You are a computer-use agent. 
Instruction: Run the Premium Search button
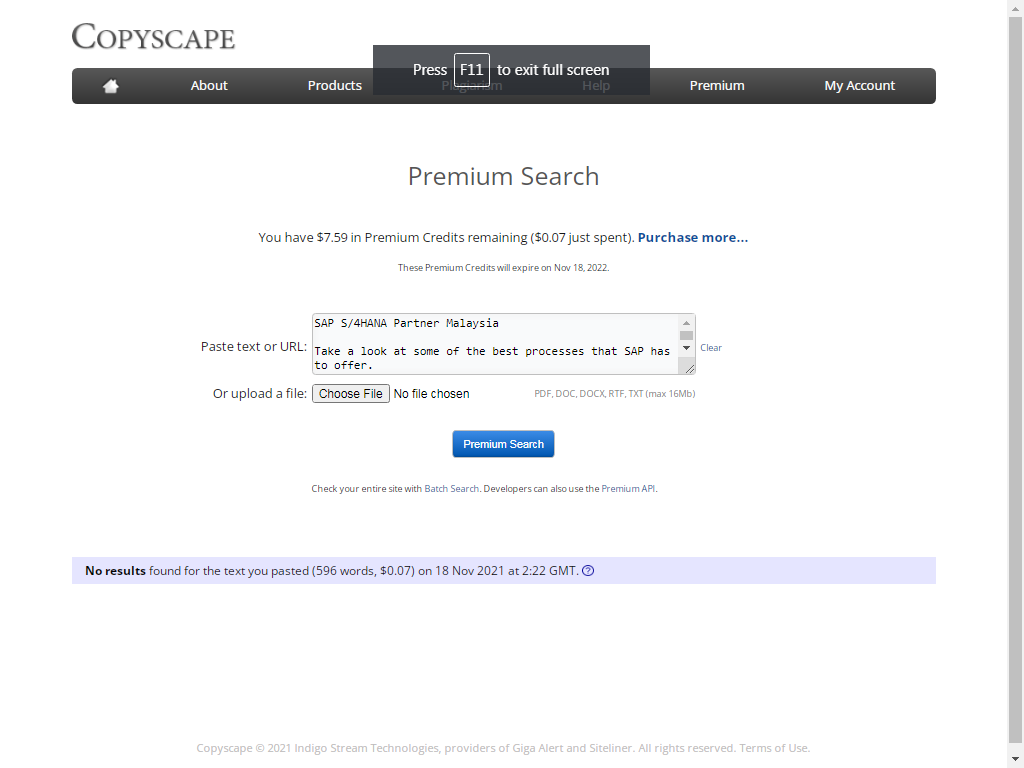pos(504,444)
